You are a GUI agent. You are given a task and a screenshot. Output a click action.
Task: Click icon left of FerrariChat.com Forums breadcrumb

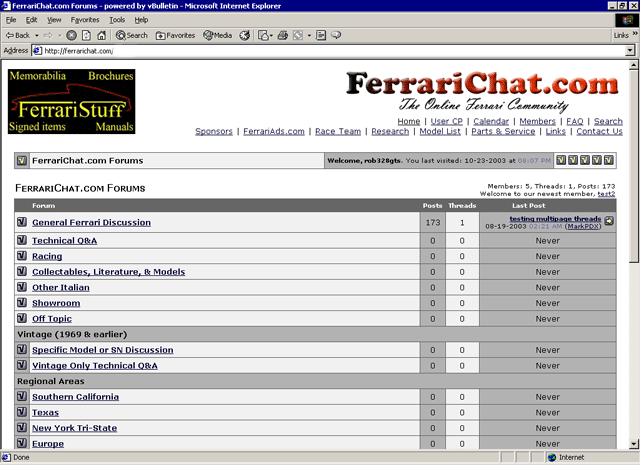tap(22, 160)
